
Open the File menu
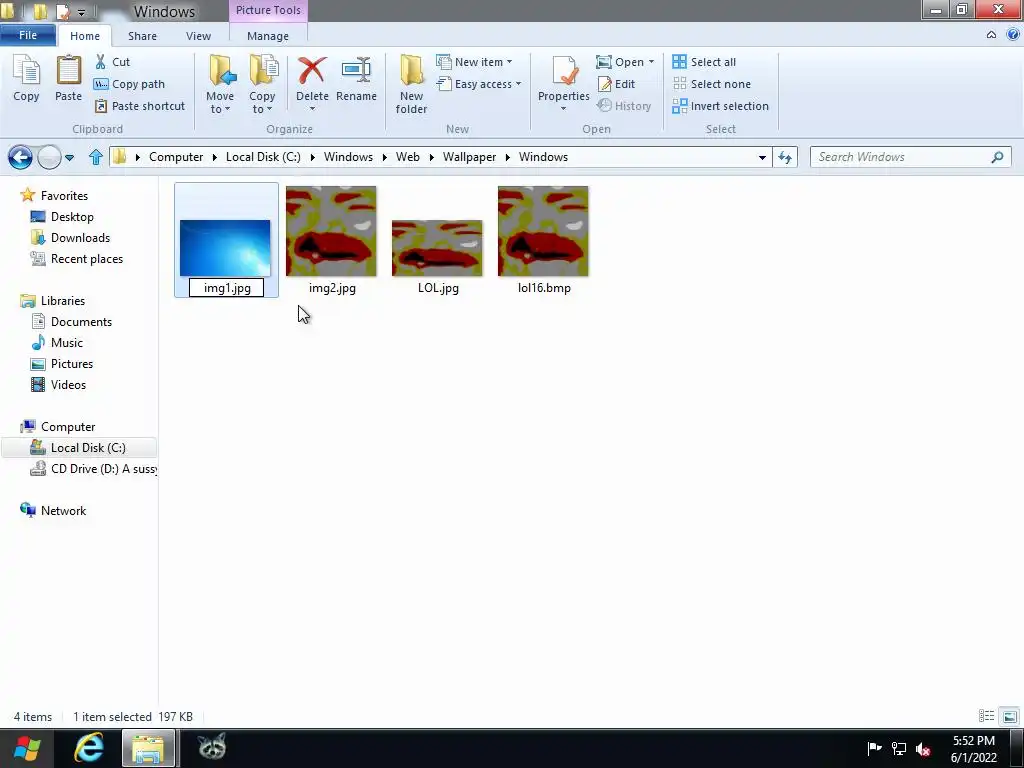click(x=28, y=35)
